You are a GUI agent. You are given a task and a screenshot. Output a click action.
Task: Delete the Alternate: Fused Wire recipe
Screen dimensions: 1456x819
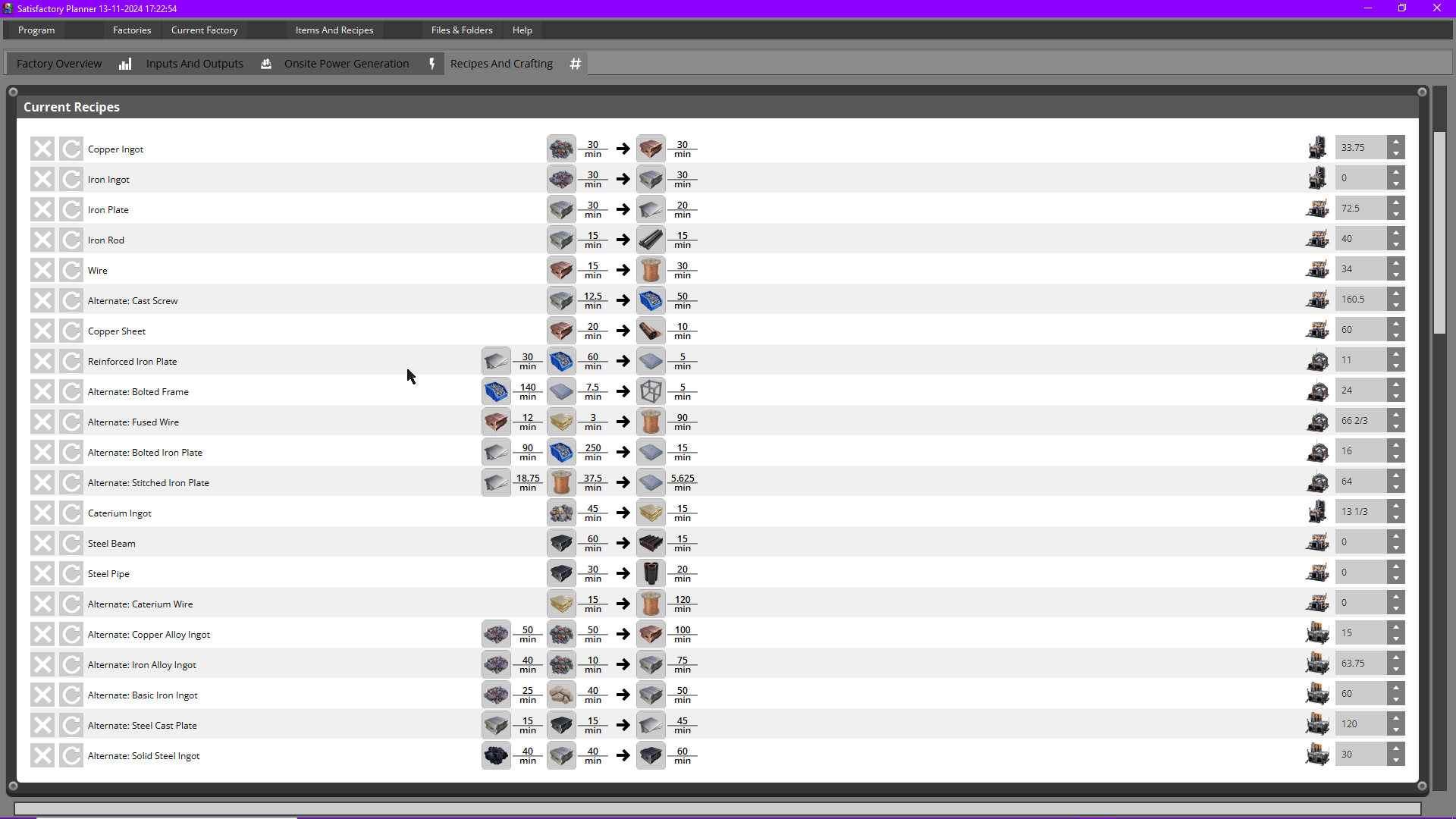tap(42, 422)
